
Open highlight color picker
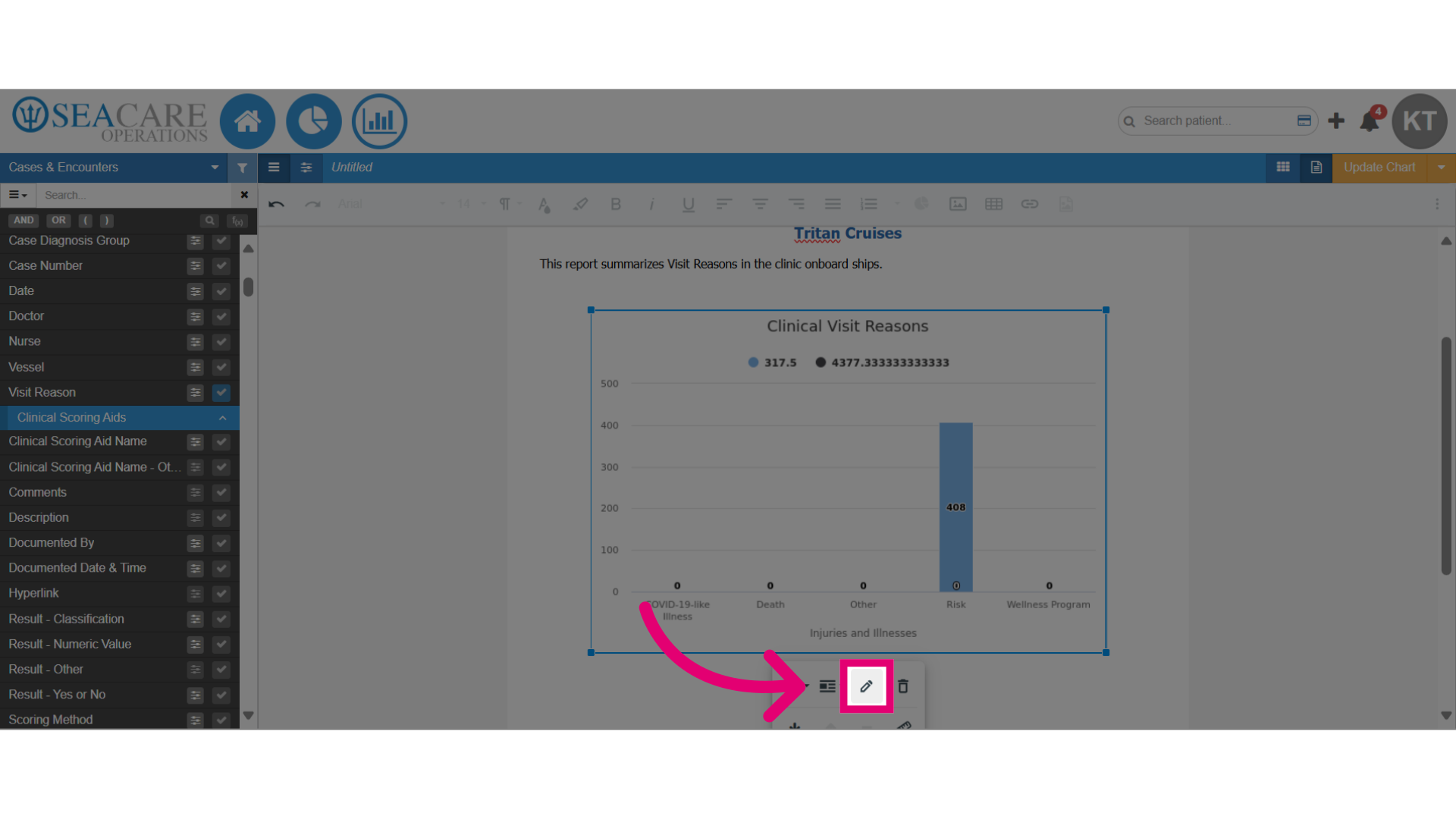coord(580,204)
